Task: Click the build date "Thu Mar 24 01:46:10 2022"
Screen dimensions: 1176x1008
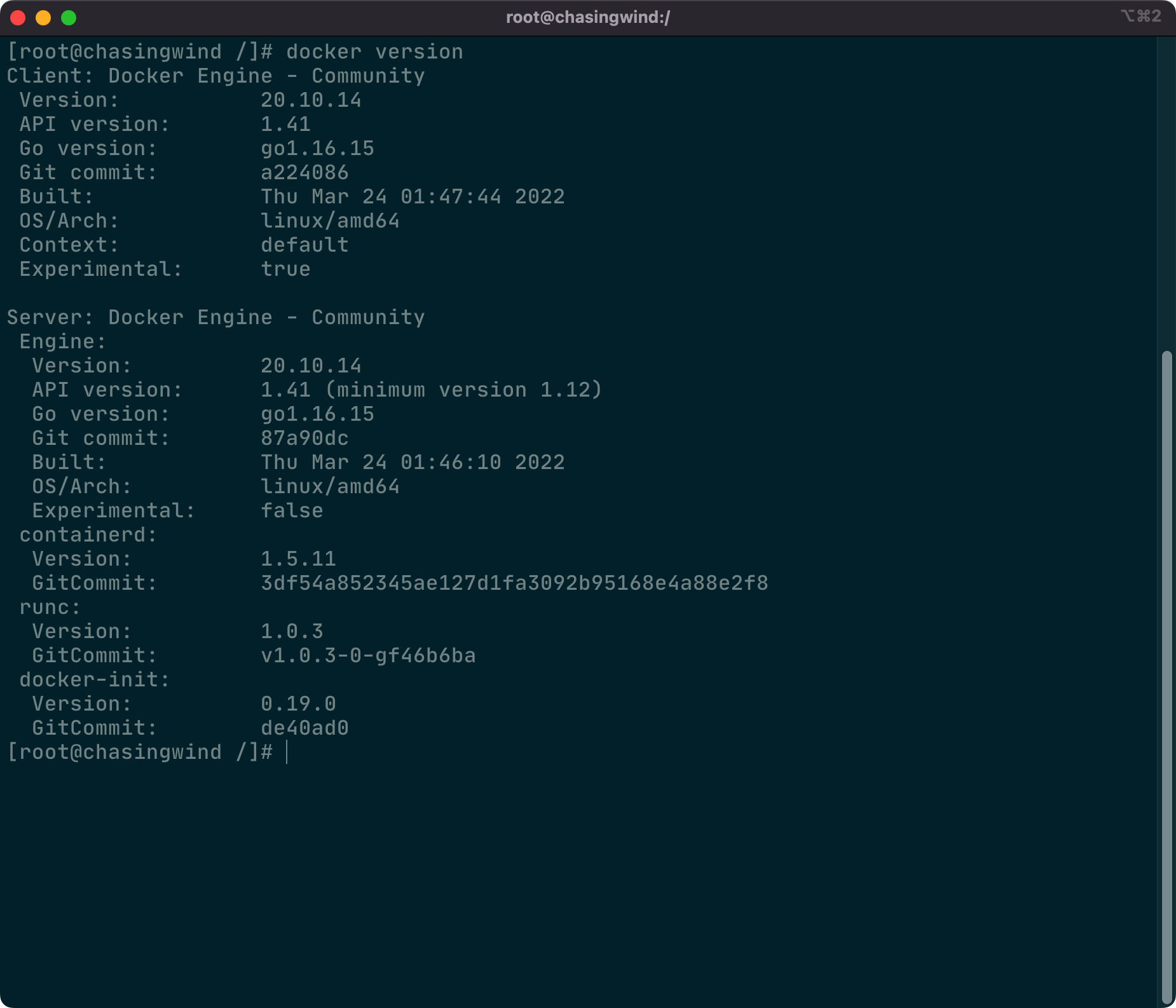Action: 413,462
